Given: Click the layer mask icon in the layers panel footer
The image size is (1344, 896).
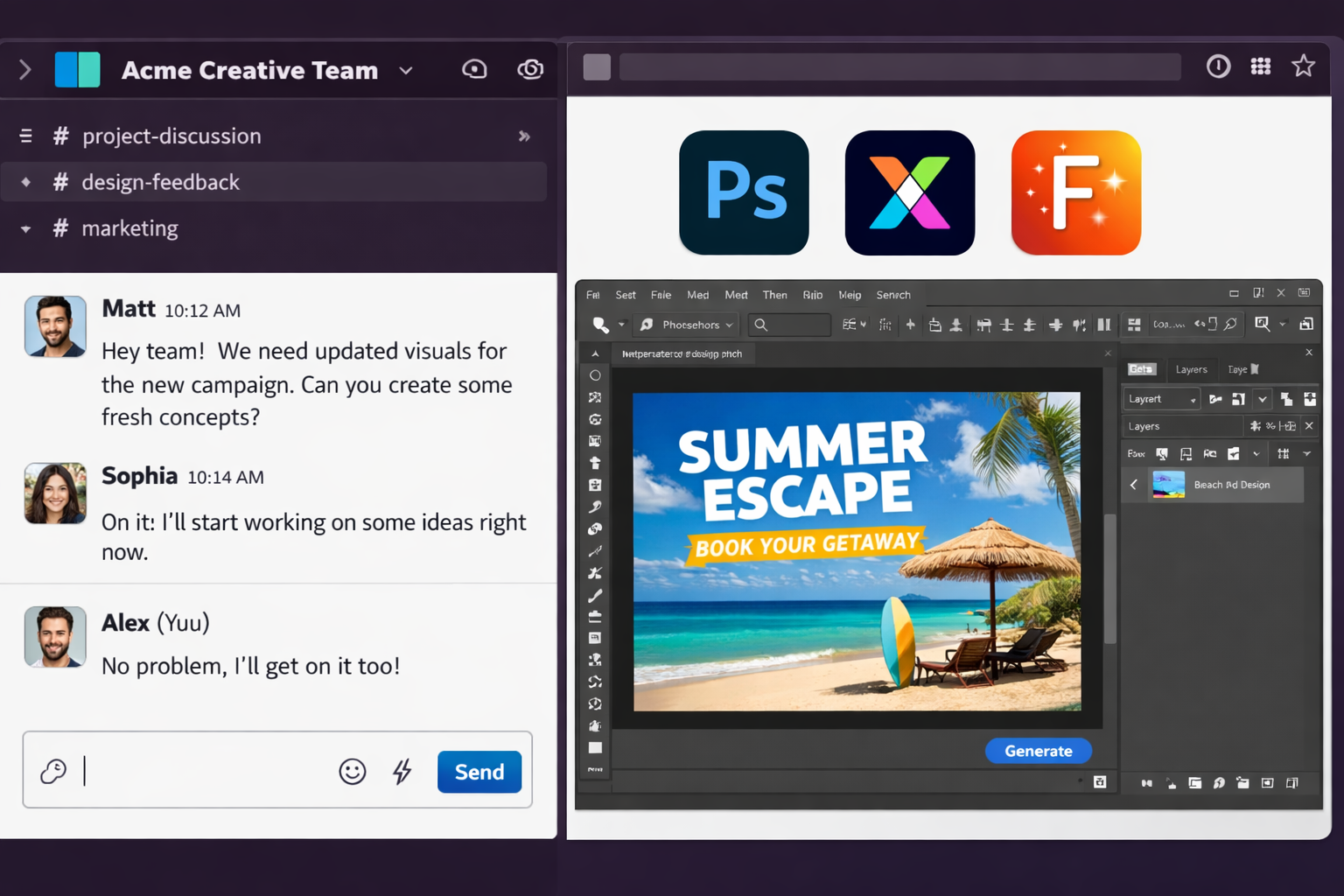Looking at the screenshot, I should coord(1267,783).
